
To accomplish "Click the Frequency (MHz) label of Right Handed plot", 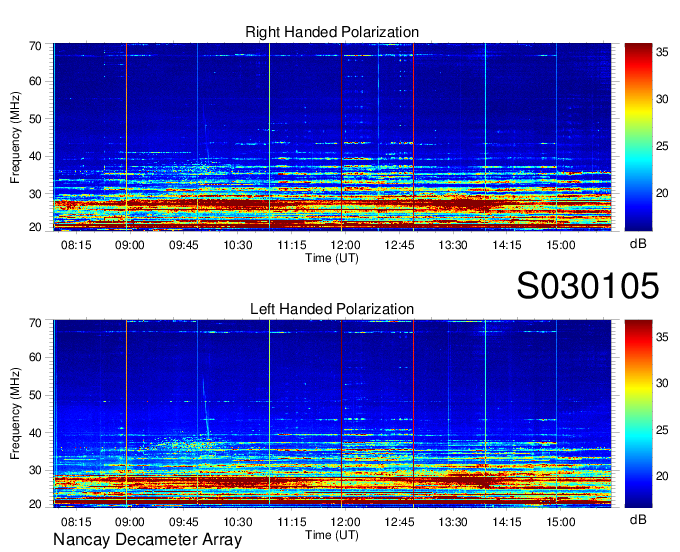I will click(15, 137).
